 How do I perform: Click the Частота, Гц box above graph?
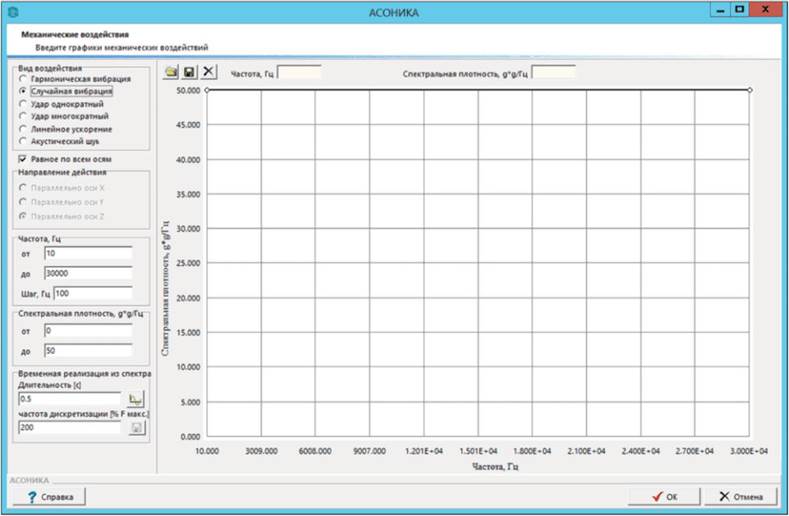(299, 72)
